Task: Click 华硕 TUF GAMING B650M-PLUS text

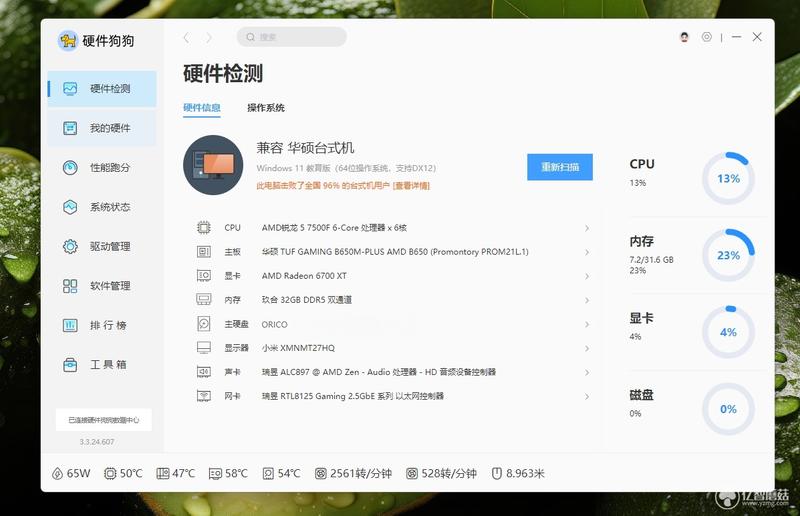Action: [395, 252]
